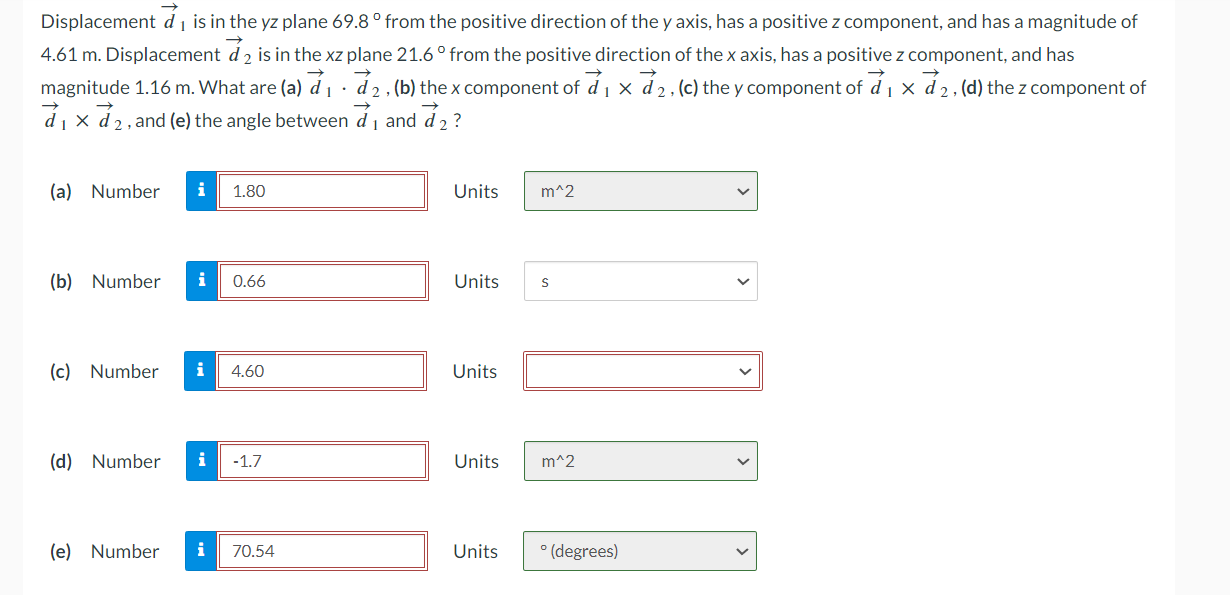1230x595 pixels.
Task: Click the blue info icon beside answer (b)
Action: 200,281
